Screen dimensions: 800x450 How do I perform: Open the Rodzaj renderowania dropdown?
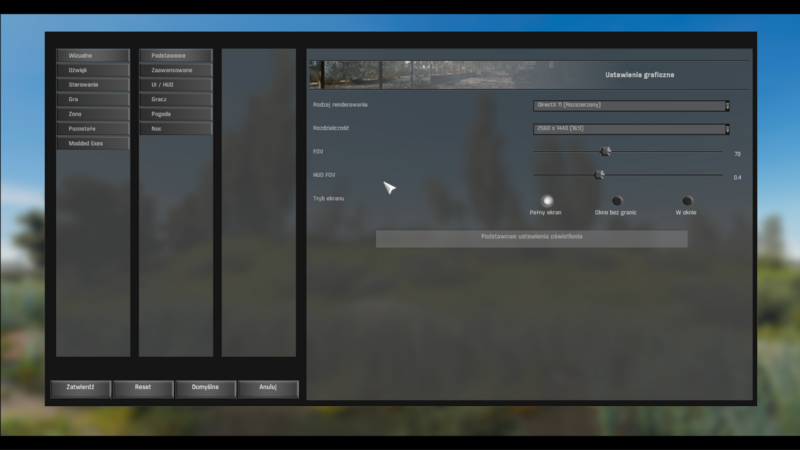tap(630, 105)
